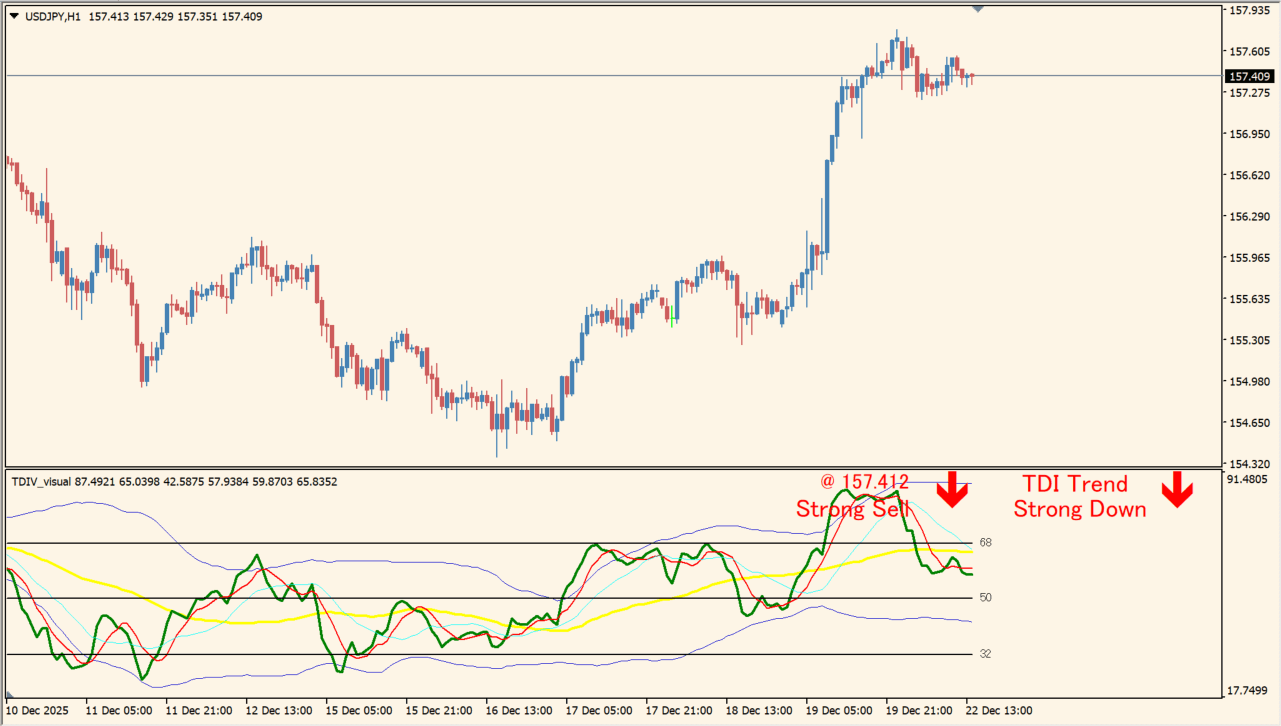
Task: Click the 91.4805 indicator scale maximum value
Action: (x=1250, y=480)
